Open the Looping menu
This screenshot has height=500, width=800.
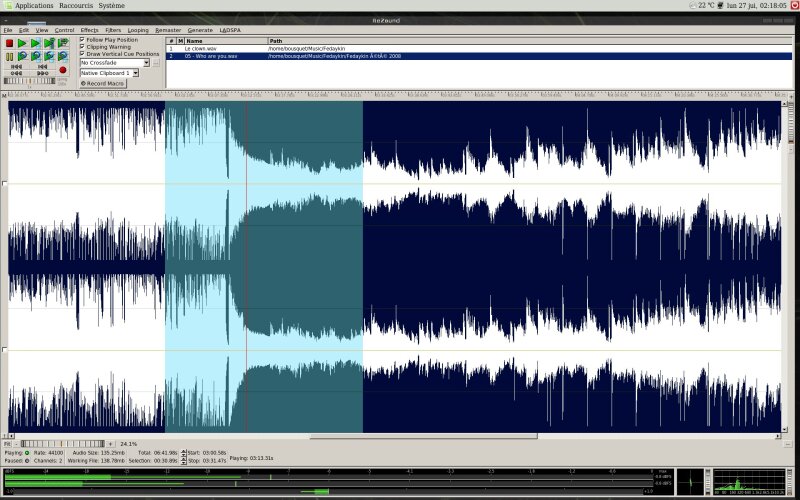point(138,30)
